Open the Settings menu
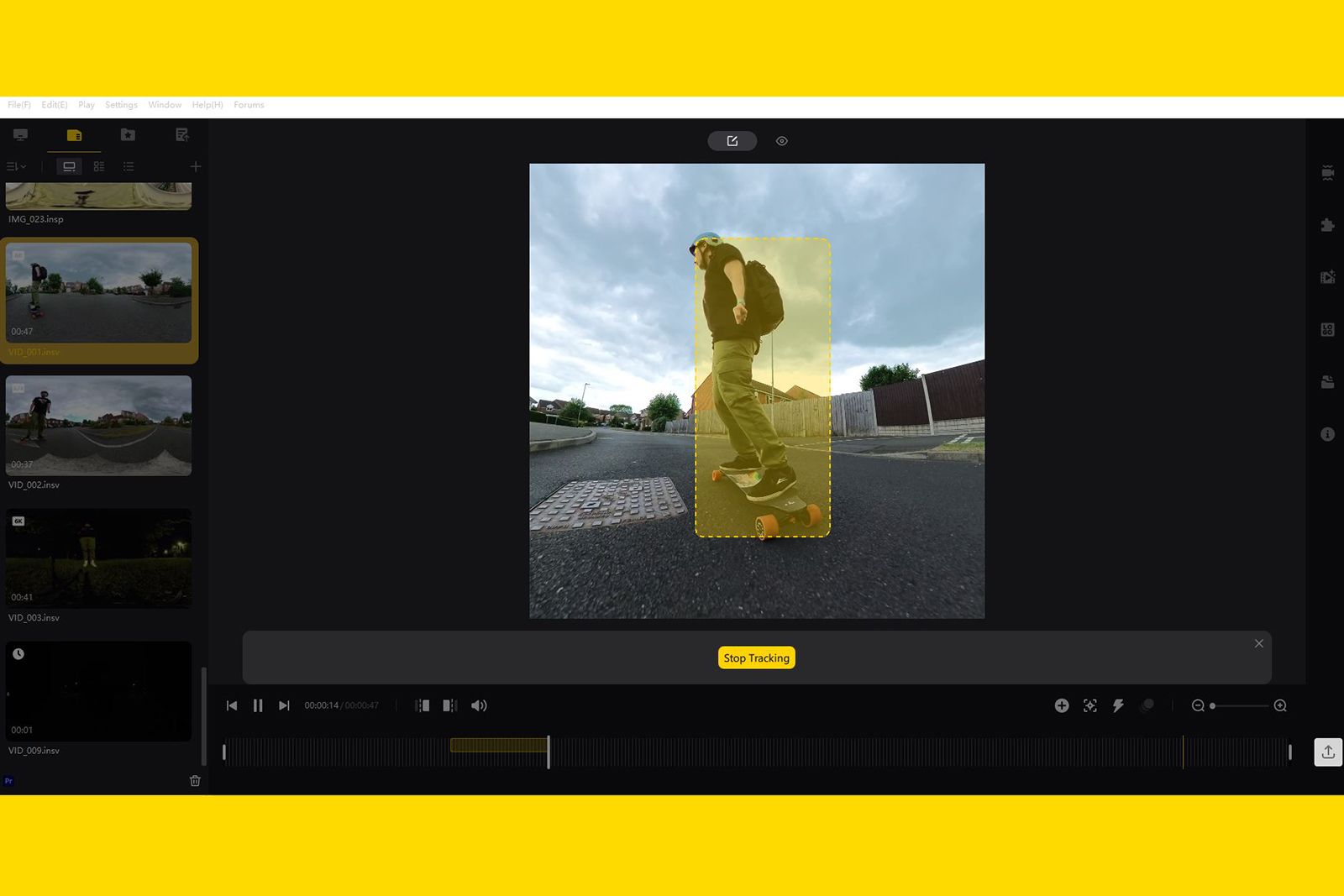Image resolution: width=1344 pixels, height=896 pixels. 121,105
